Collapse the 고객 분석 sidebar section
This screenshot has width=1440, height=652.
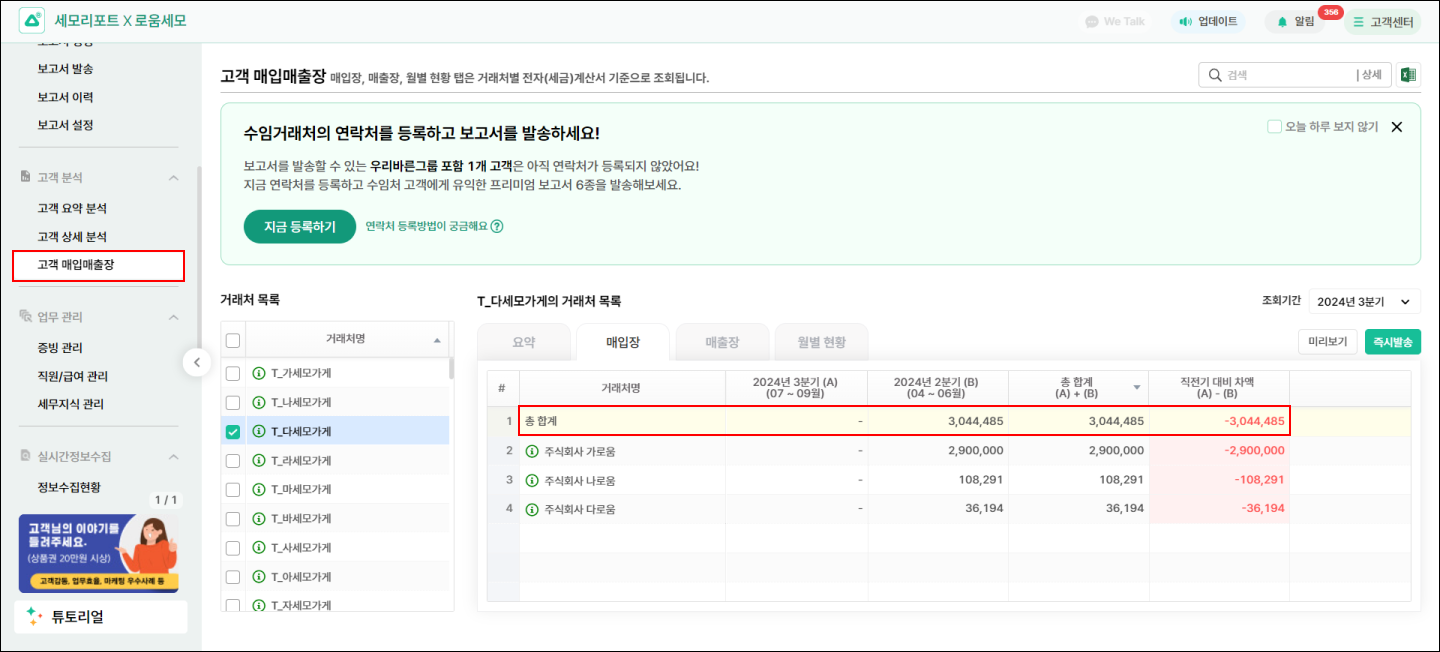pos(173,177)
